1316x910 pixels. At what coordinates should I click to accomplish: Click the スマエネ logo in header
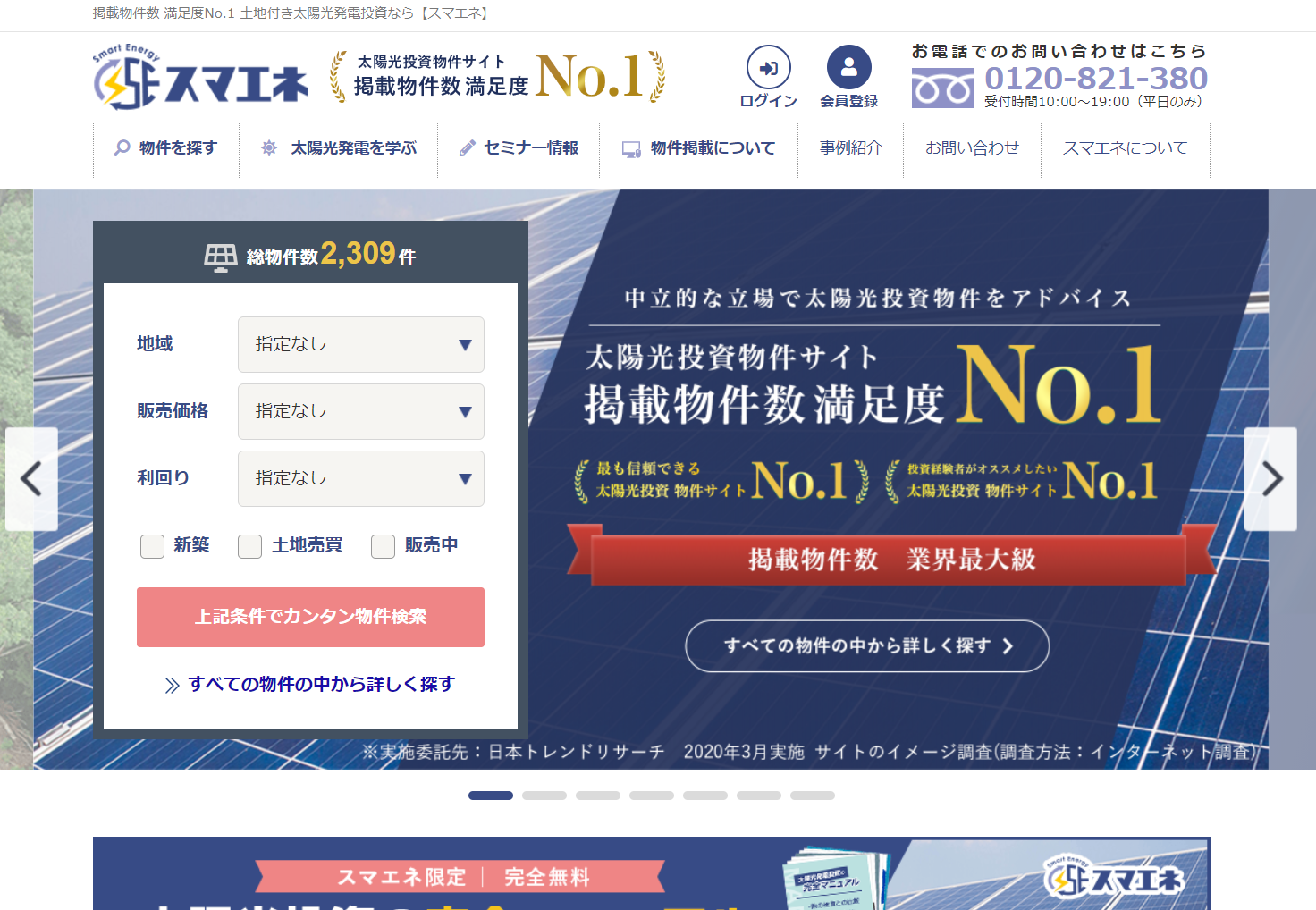[x=200, y=78]
